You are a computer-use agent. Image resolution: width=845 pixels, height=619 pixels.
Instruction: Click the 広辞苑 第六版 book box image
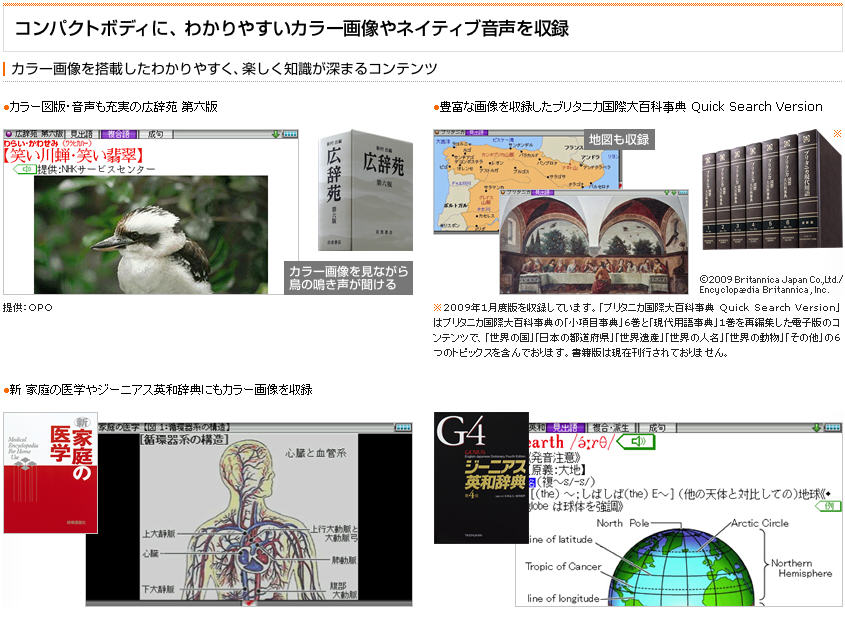365,190
